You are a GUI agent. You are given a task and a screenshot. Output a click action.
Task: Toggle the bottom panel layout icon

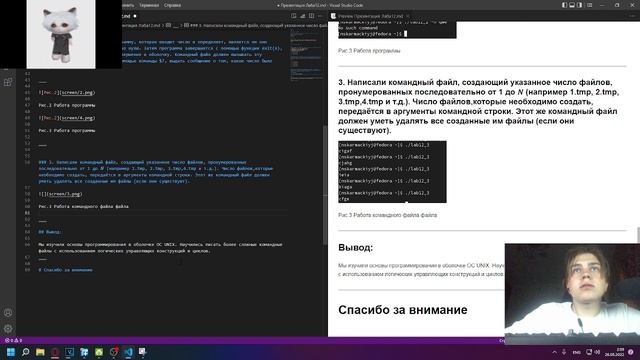click(x=572, y=5)
